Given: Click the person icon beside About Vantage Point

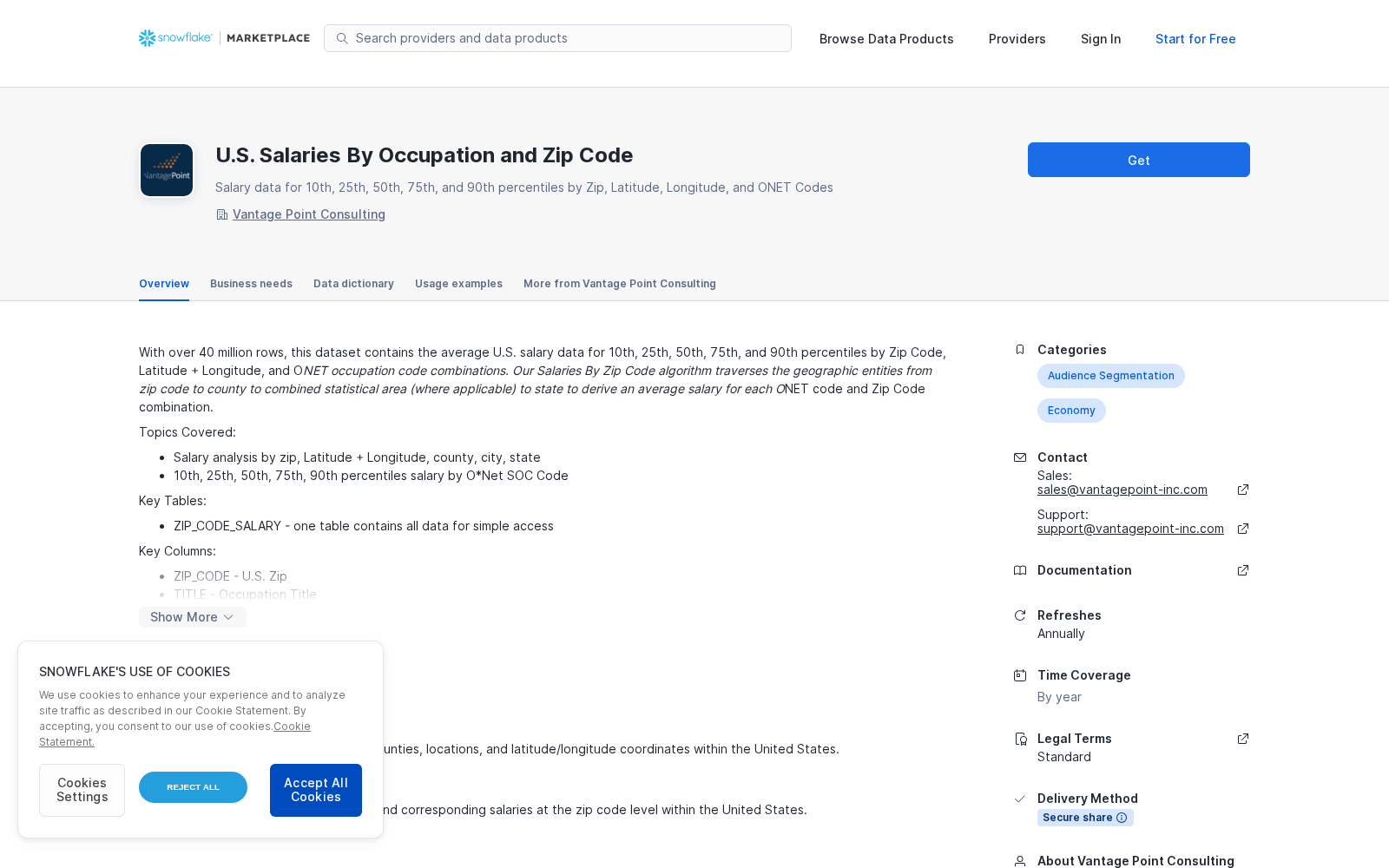Looking at the screenshot, I should click(x=1020, y=861).
